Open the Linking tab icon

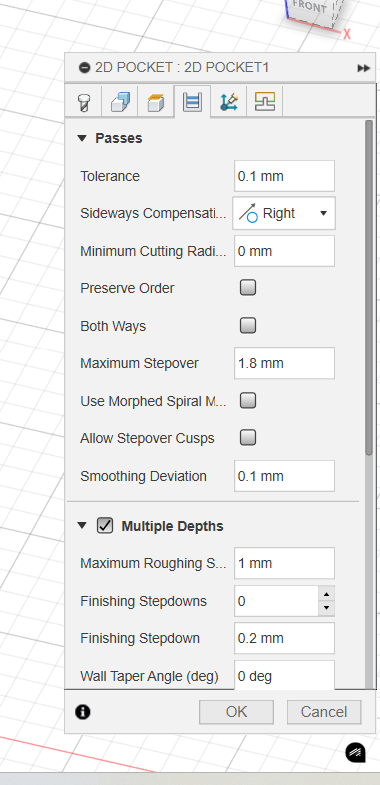point(228,103)
